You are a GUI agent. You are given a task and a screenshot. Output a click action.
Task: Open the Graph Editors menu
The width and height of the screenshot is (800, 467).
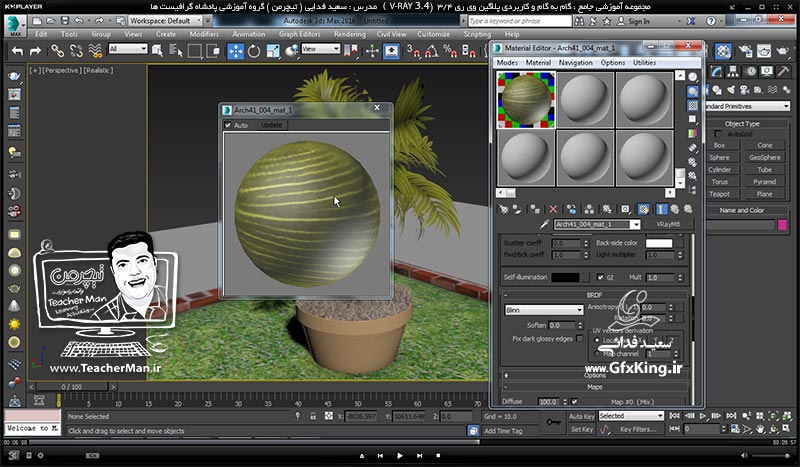click(299, 34)
